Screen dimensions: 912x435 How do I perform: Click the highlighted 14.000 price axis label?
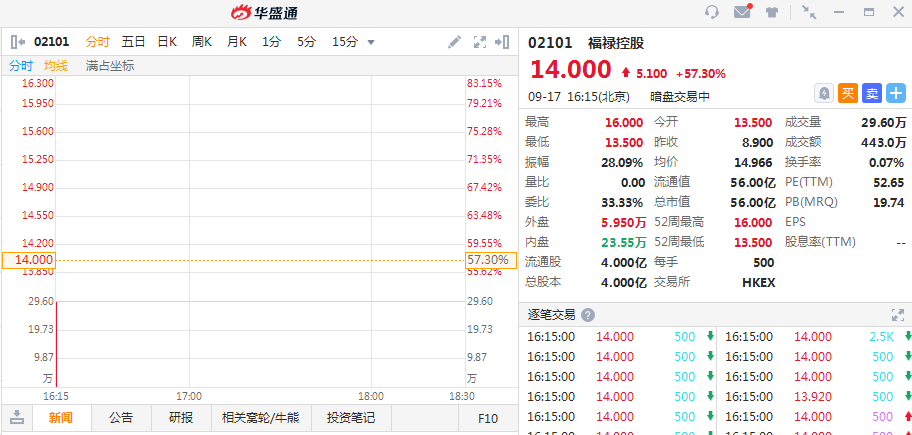click(28, 261)
